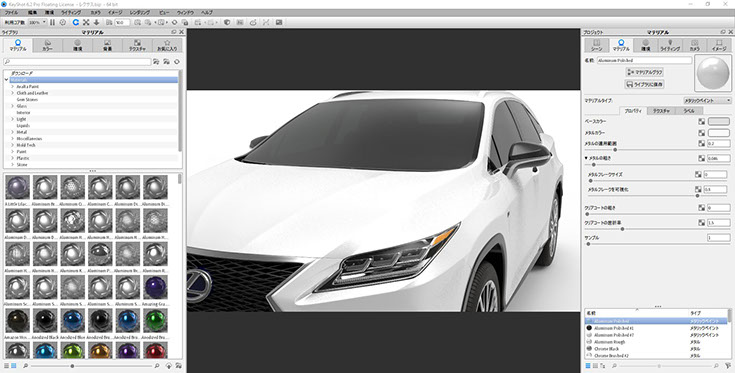The width and height of the screenshot is (735, 373).
Task: Click the screenshot icon at toolbar end
Action: pyautogui.click(x=279, y=22)
